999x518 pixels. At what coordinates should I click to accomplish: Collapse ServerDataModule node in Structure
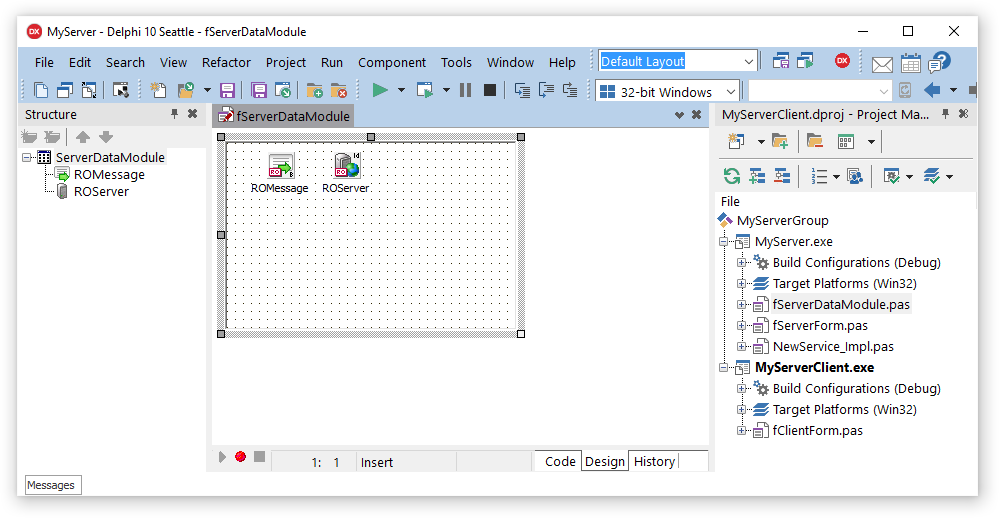[27, 157]
